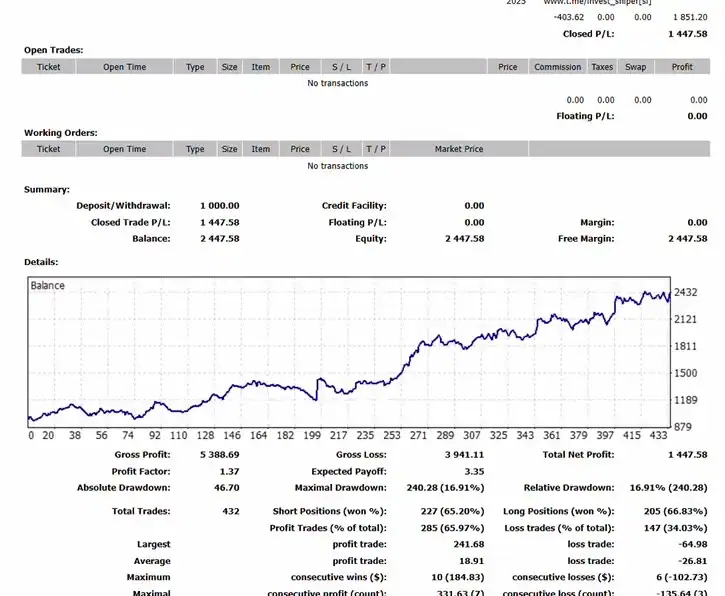Image resolution: width=725 pixels, height=596 pixels.
Task: Click the Market Price header in Working Orders
Action: pos(459,149)
